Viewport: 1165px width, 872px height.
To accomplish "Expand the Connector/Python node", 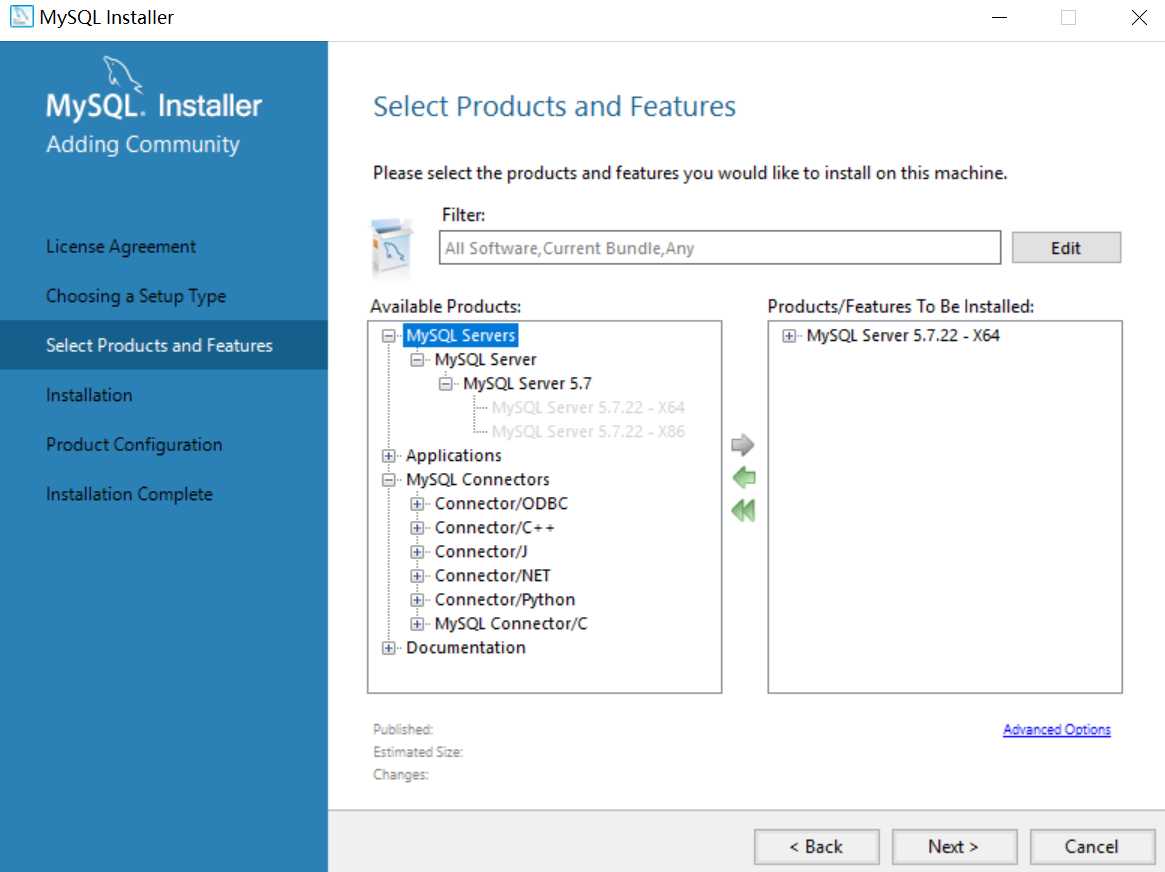I will coord(417,599).
